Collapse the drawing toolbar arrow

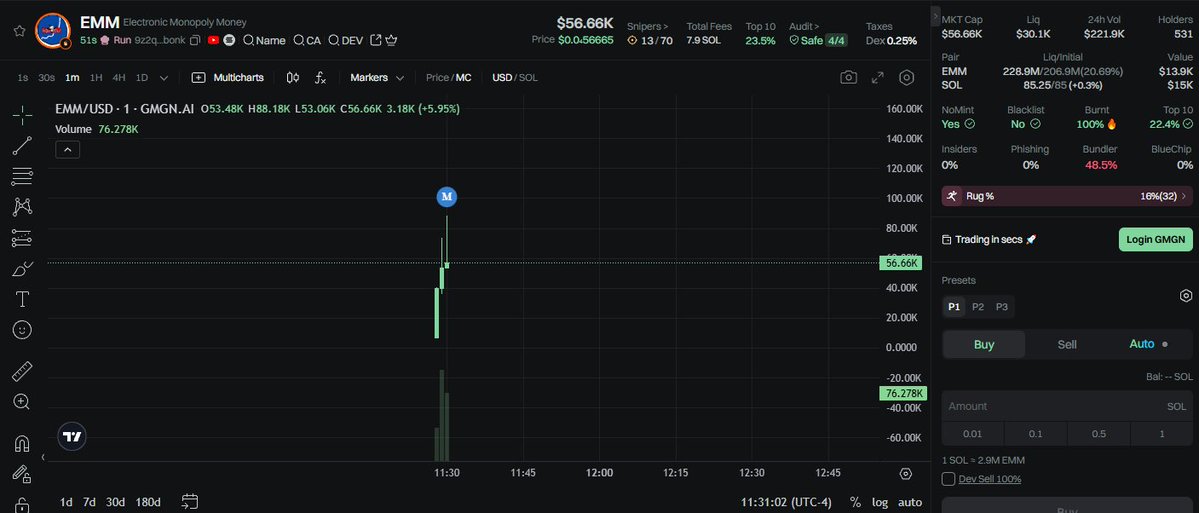[x=43, y=457]
